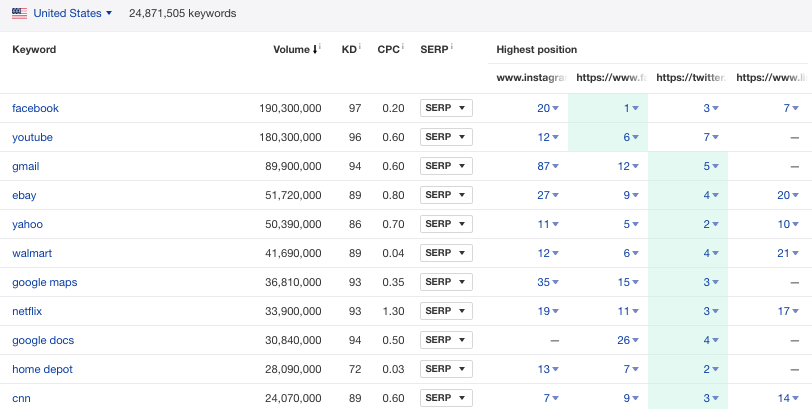812x409 pixels.
Task: Click the United States flag icon
Action: click(x=19, y=13)
